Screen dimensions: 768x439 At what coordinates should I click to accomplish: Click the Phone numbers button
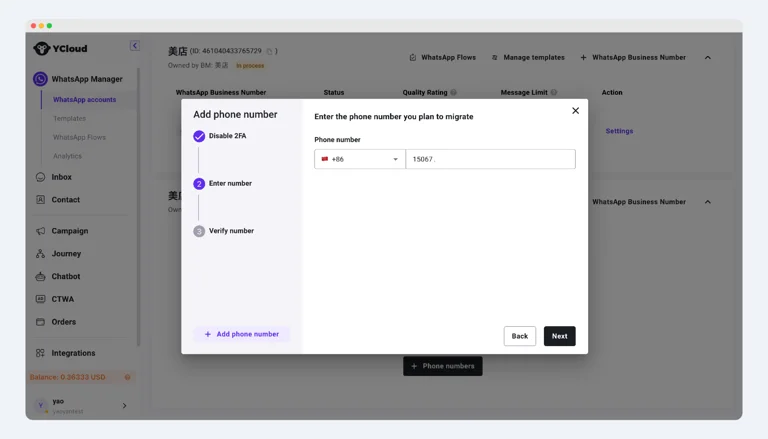pos(443,366)
